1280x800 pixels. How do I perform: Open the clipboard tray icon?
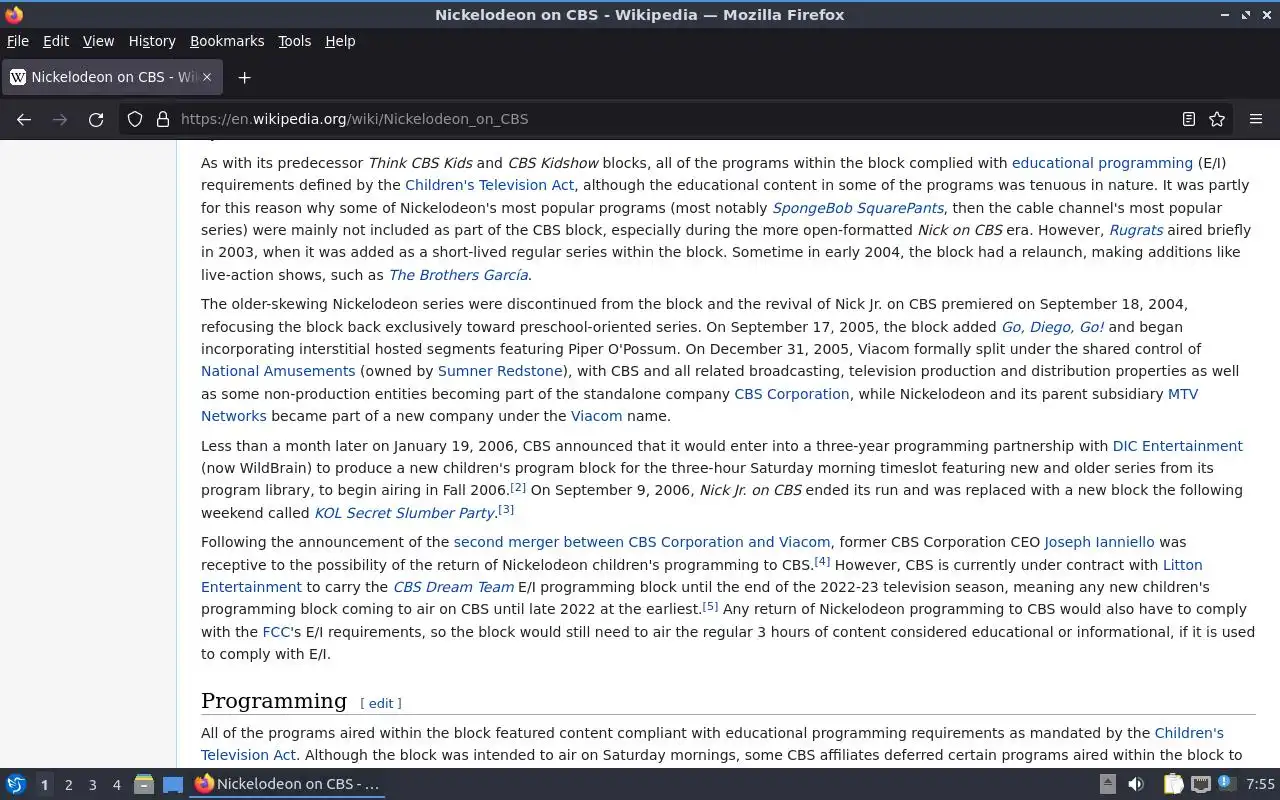coord(1173,785)
